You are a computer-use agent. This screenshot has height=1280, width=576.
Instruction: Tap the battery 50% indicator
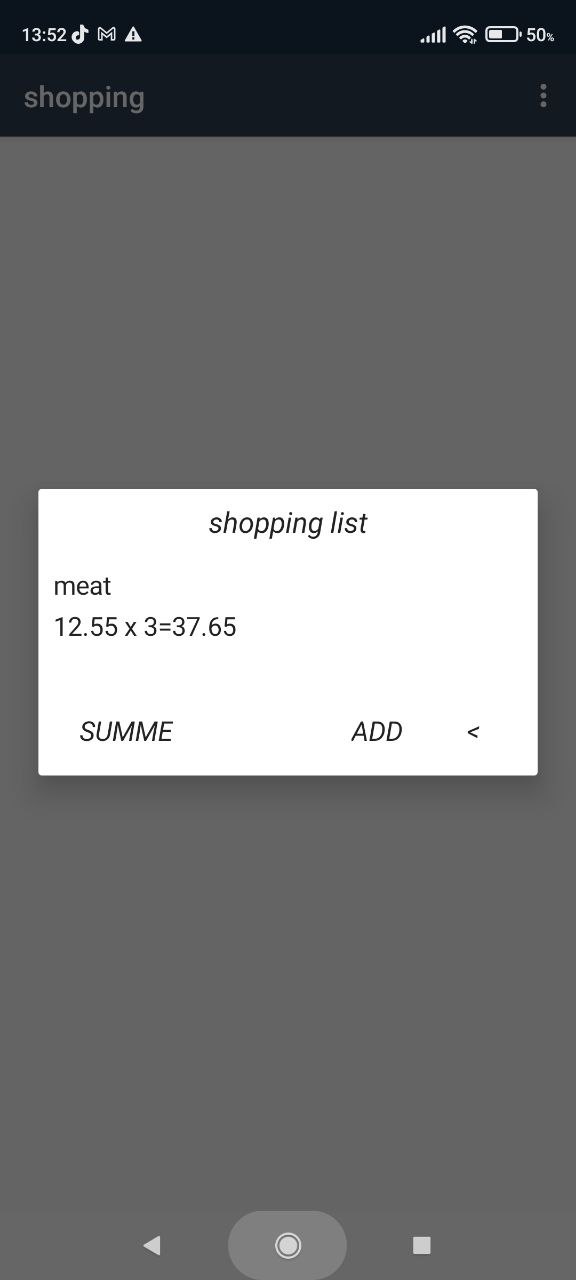pyautogui.click(x=519, y=34)
